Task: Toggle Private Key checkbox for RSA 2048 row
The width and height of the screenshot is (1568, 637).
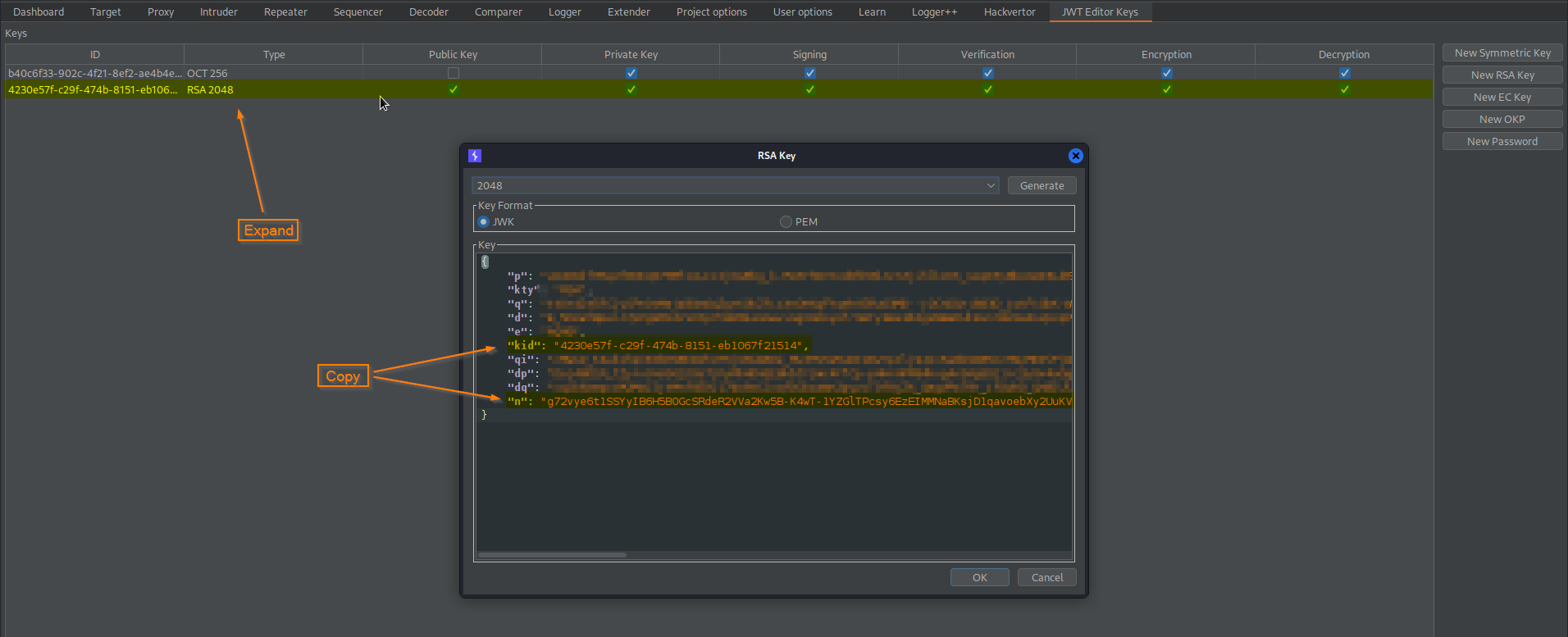Action: coord(631,89)
